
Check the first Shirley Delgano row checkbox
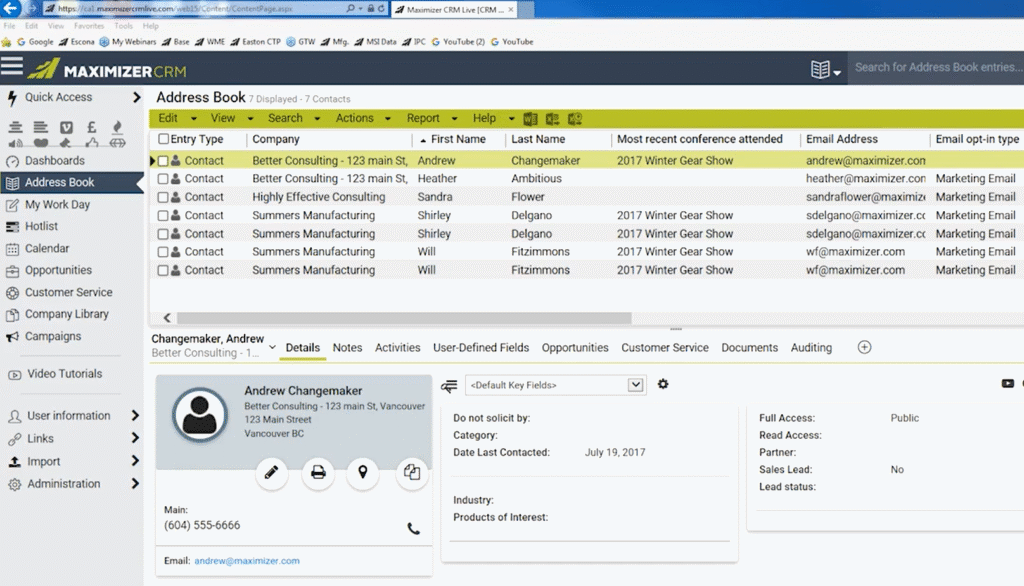point(163,216)
